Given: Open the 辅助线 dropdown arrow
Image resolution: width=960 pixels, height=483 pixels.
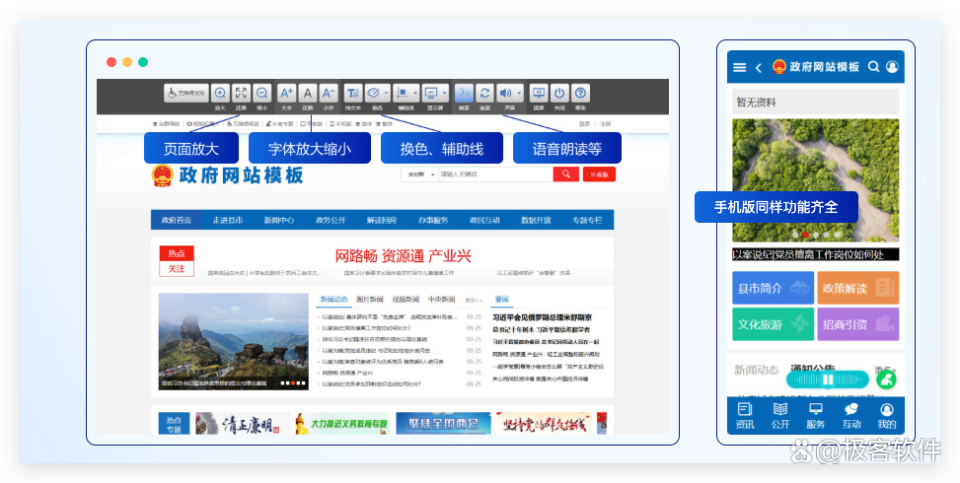Looking at the screenshot, I should (416, 93).
